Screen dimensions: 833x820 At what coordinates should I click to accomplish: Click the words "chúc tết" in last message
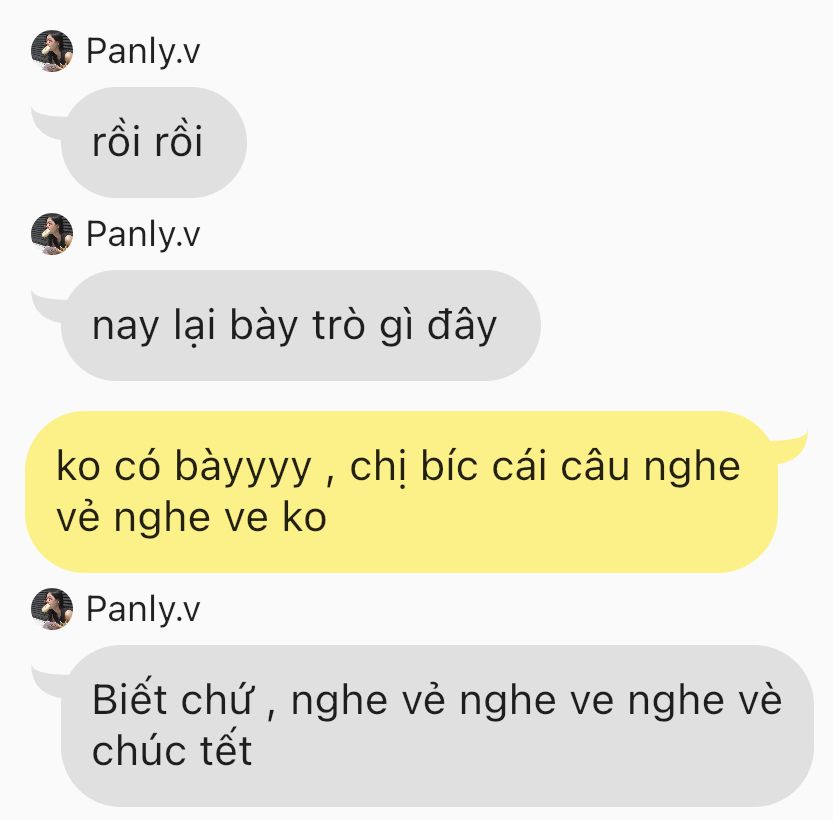172,750
